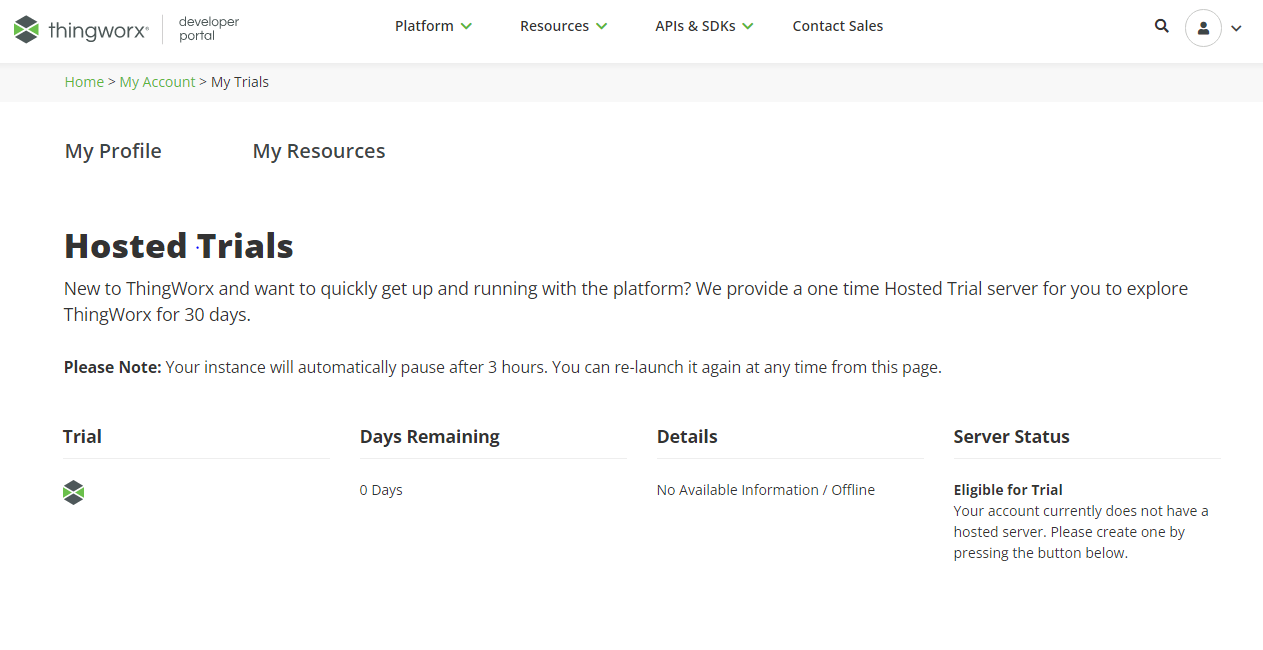This screenshot has width=1263, height=650.
Task: Switch to the My Resources tab
Action: 318,151
